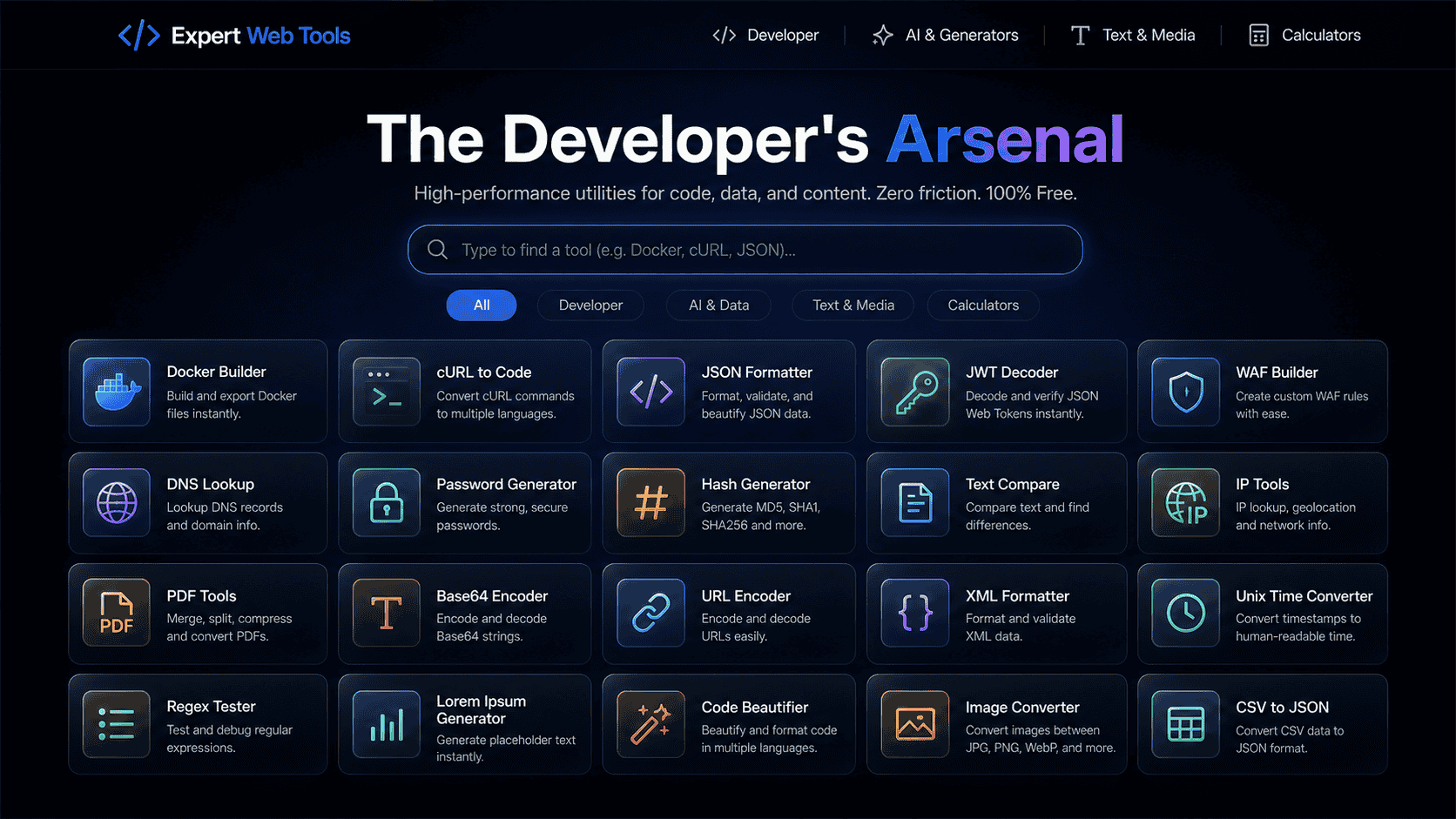Open the Docker Builder title link
1456x819 pixels.
pyautogui.click(x=217, y=372)
